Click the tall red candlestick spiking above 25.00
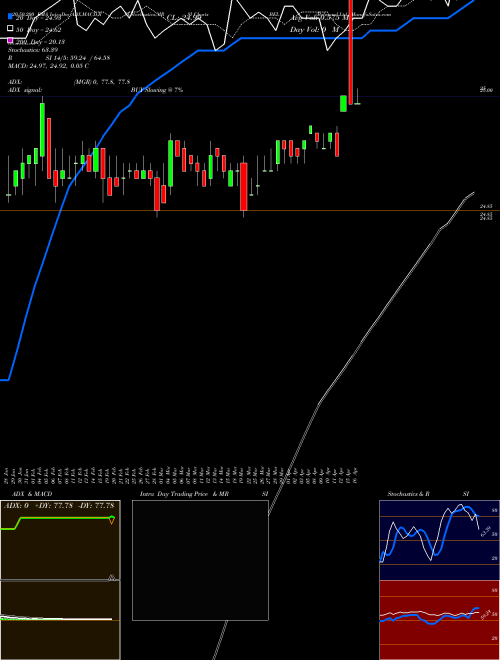The height and width of the screenshot is (660, 500). 351,52
